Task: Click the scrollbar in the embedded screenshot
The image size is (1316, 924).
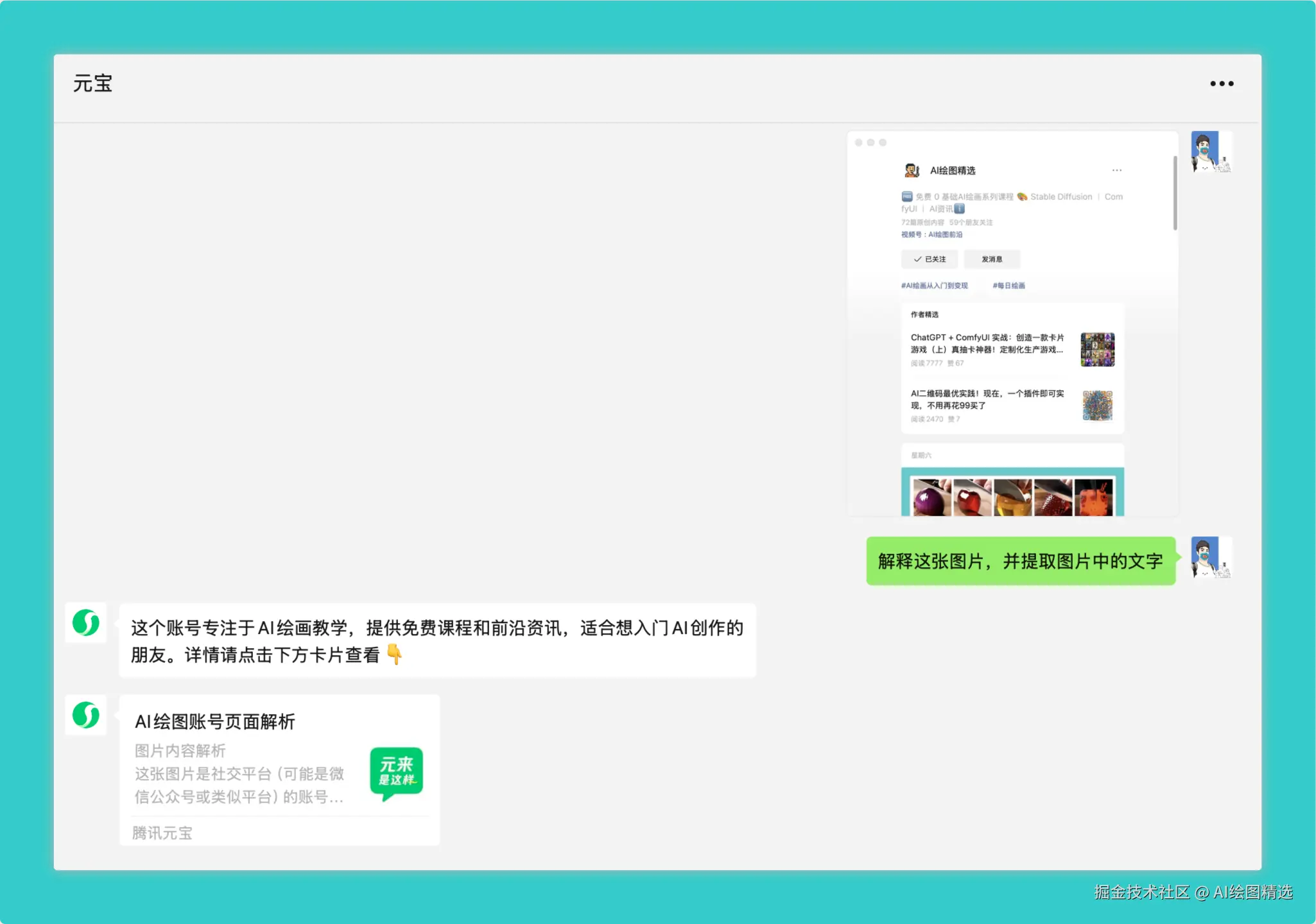Action: (x=1175, y=193)
